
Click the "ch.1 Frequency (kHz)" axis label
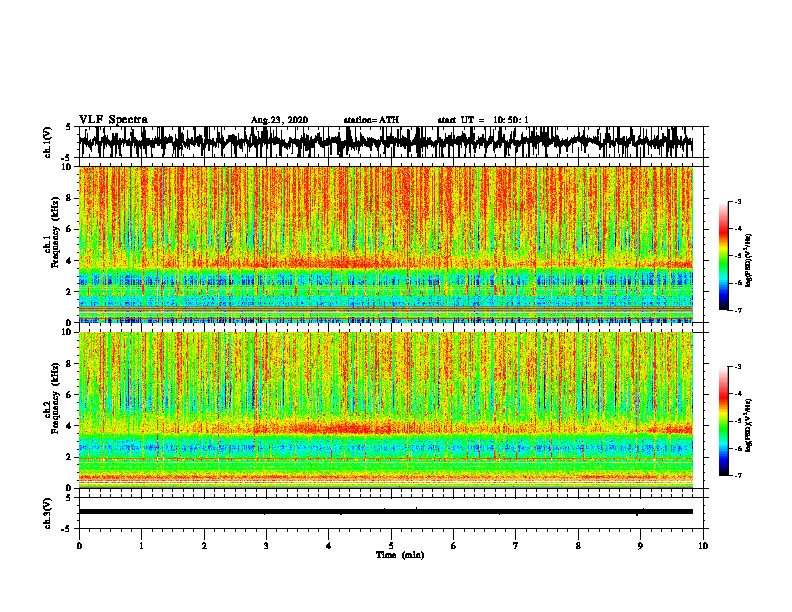click(x=51, y=232)
